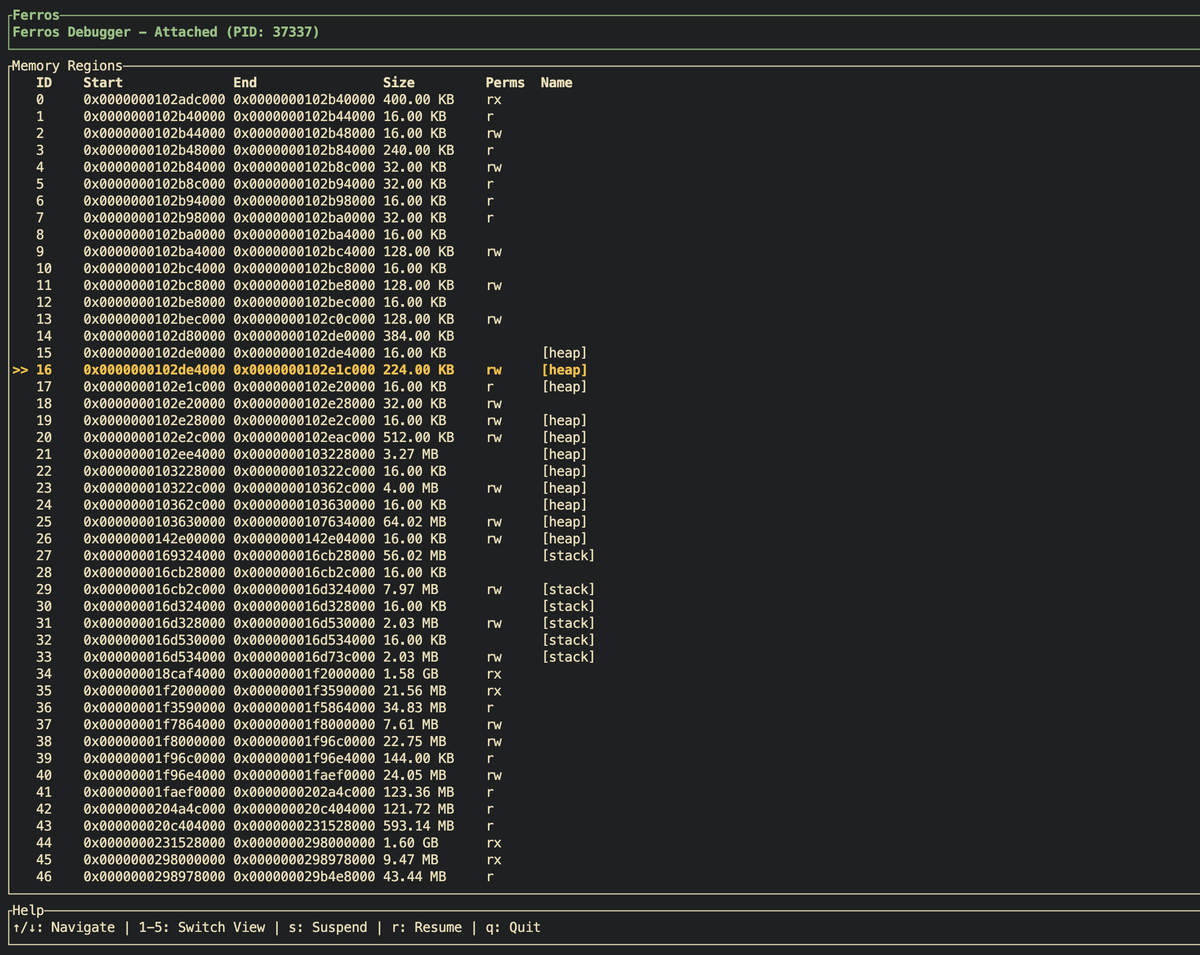Click the '7.61 MB' size in row 37
Screen dimensions: 1200x955
tap(411, 724)
